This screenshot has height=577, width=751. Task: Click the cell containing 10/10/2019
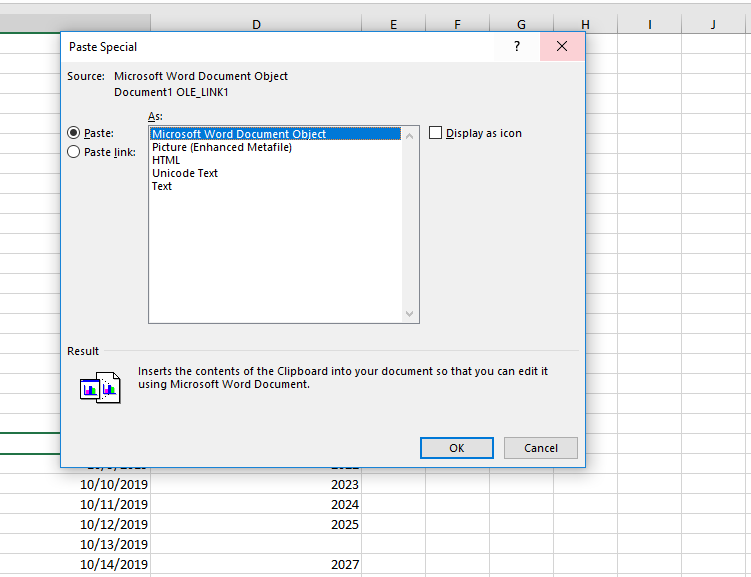[75, 484]
